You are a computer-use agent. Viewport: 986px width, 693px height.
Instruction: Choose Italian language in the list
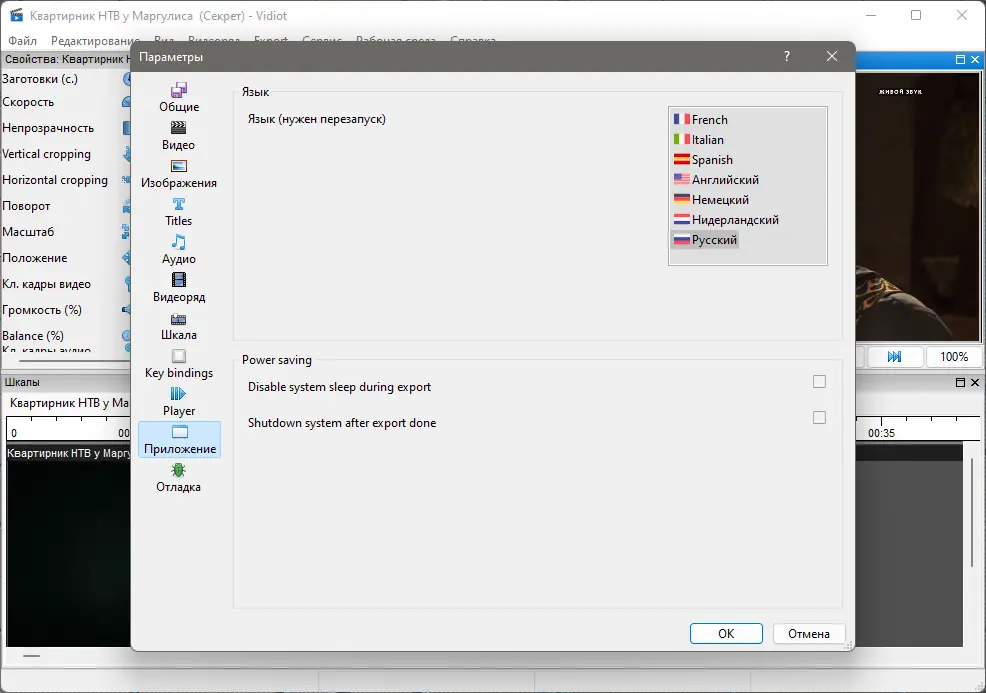pos(699,140)
